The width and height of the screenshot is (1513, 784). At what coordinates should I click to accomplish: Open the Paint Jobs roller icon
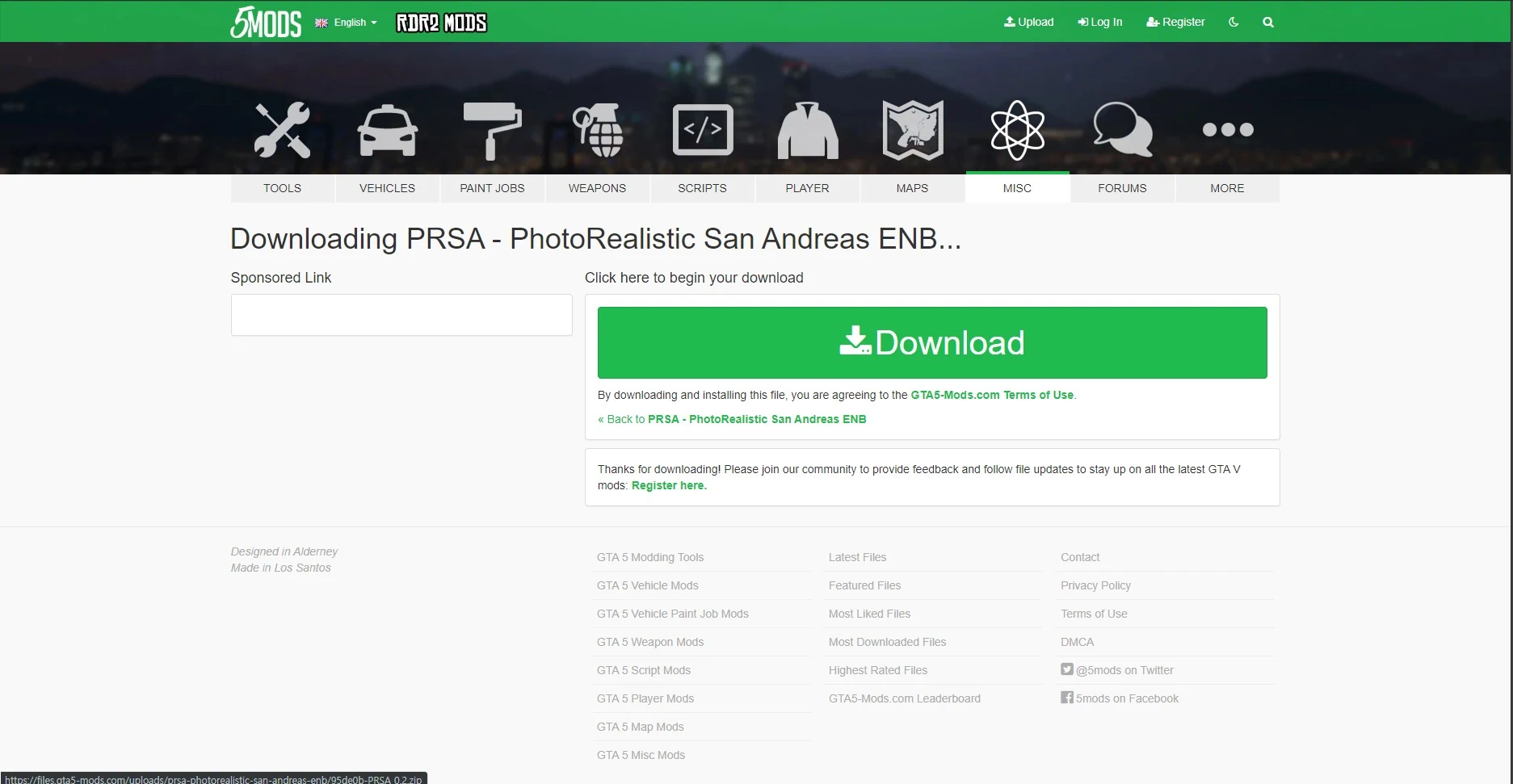coord(492,130)
